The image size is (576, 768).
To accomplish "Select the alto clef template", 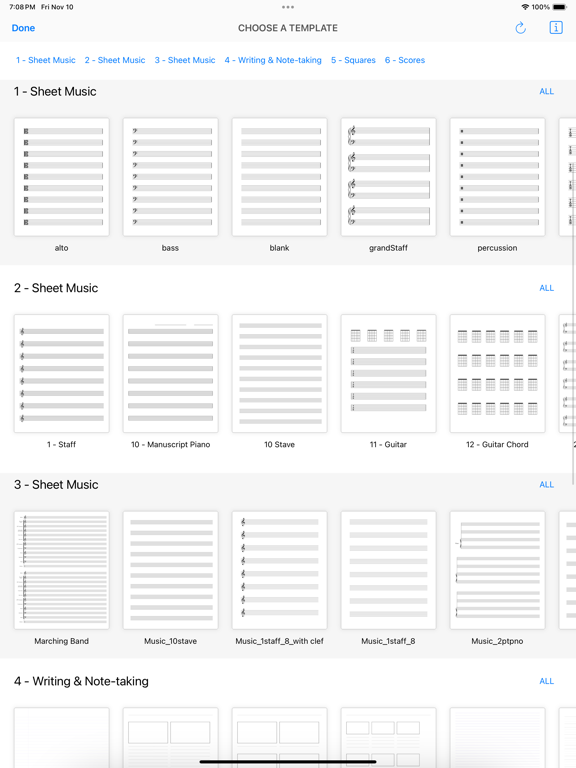I will [62, 177].
